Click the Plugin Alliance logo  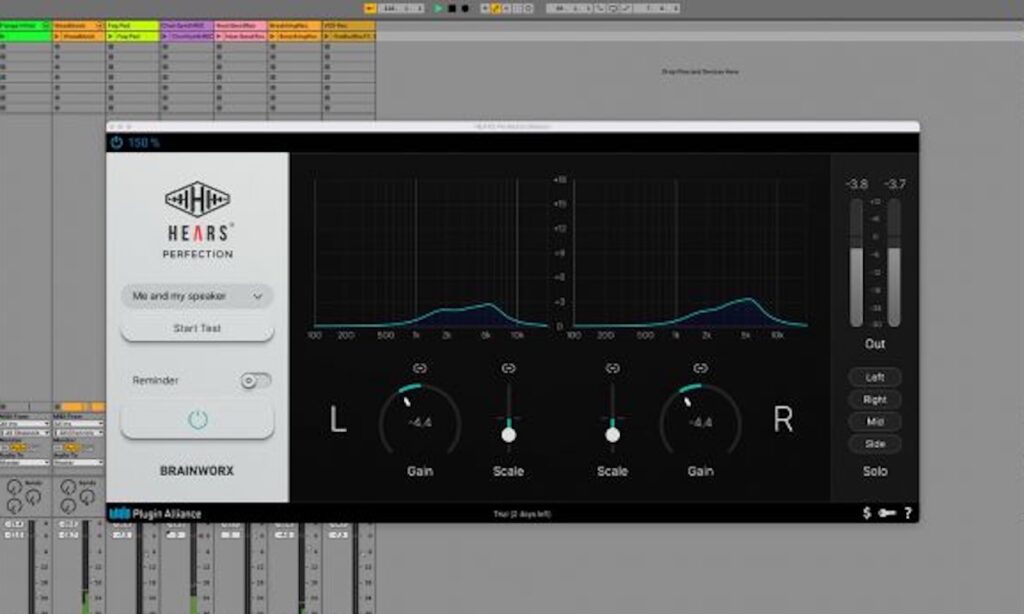click(x=155, y=513)
